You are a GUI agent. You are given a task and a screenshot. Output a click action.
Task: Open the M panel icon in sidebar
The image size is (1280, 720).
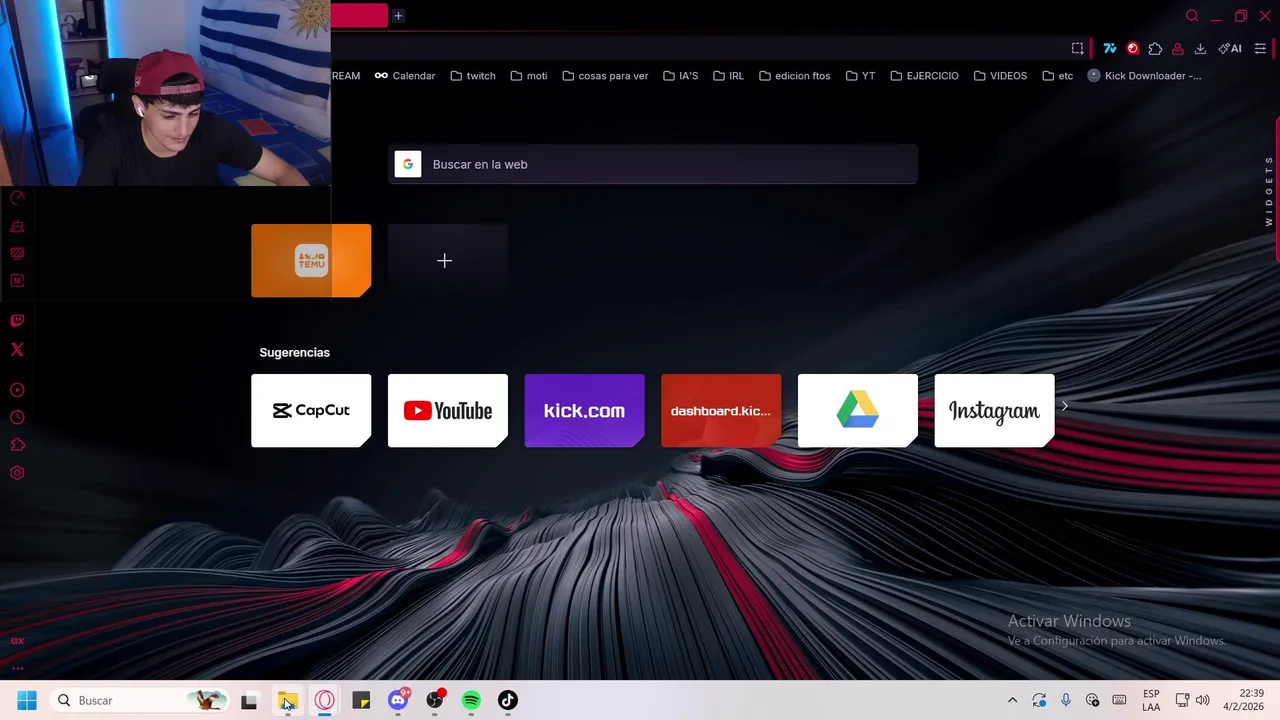17,281
